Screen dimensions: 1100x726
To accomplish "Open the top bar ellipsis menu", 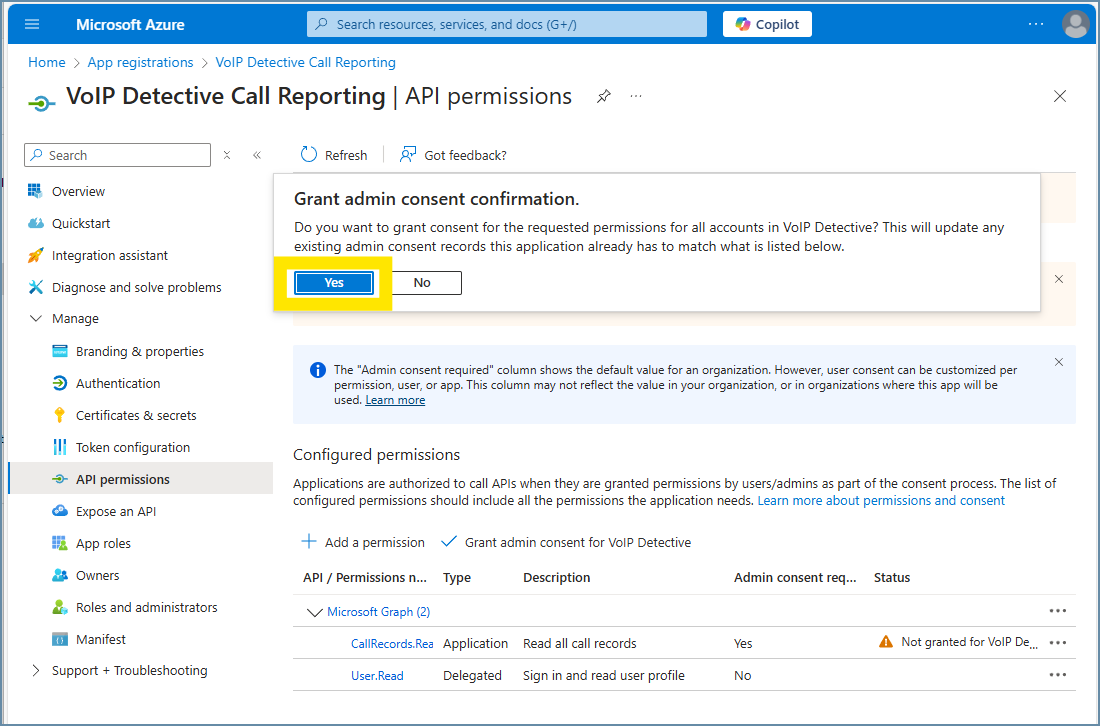I will tap(1035, 24).
